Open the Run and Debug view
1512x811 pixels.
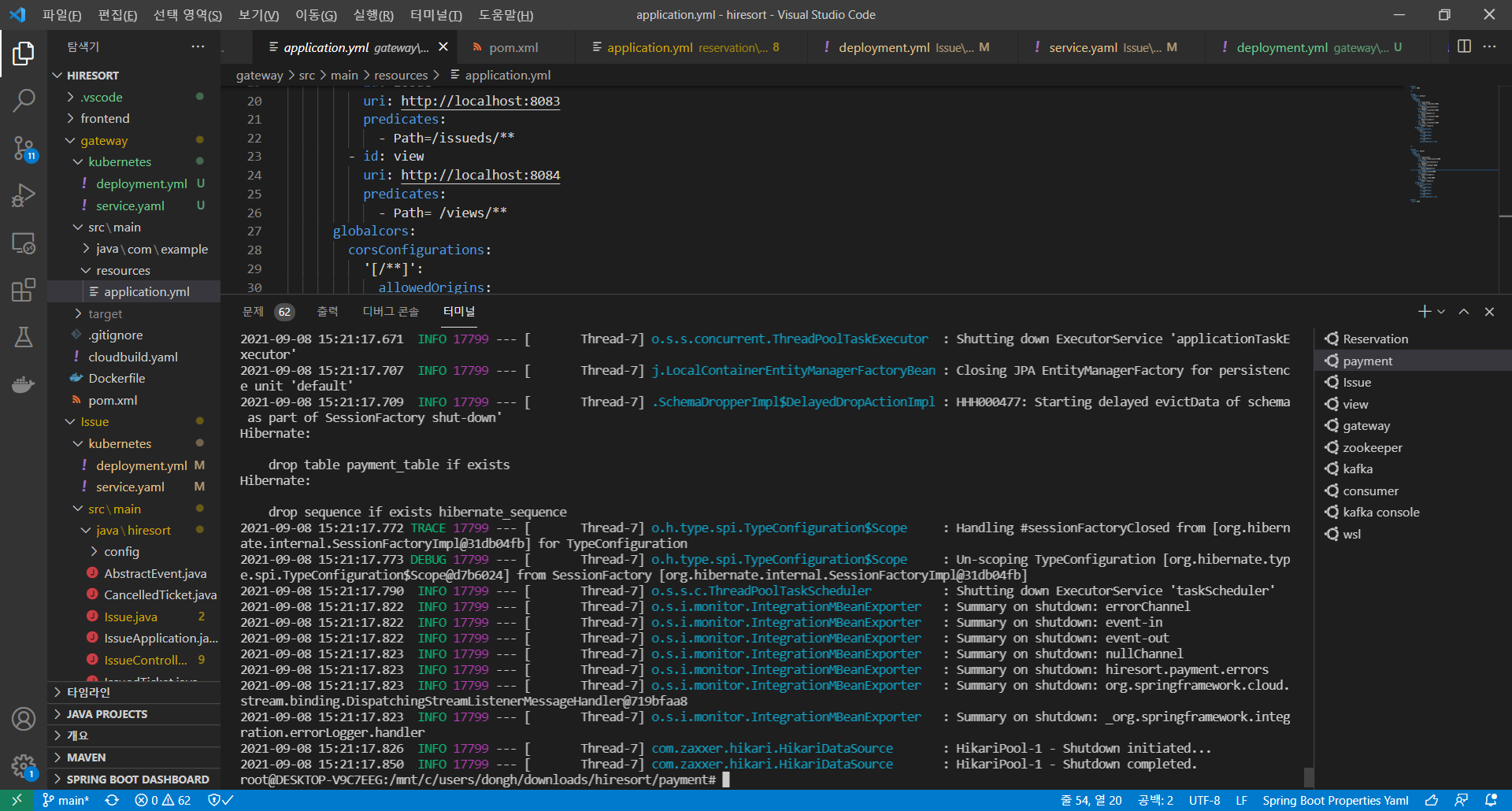coord(24,195)
